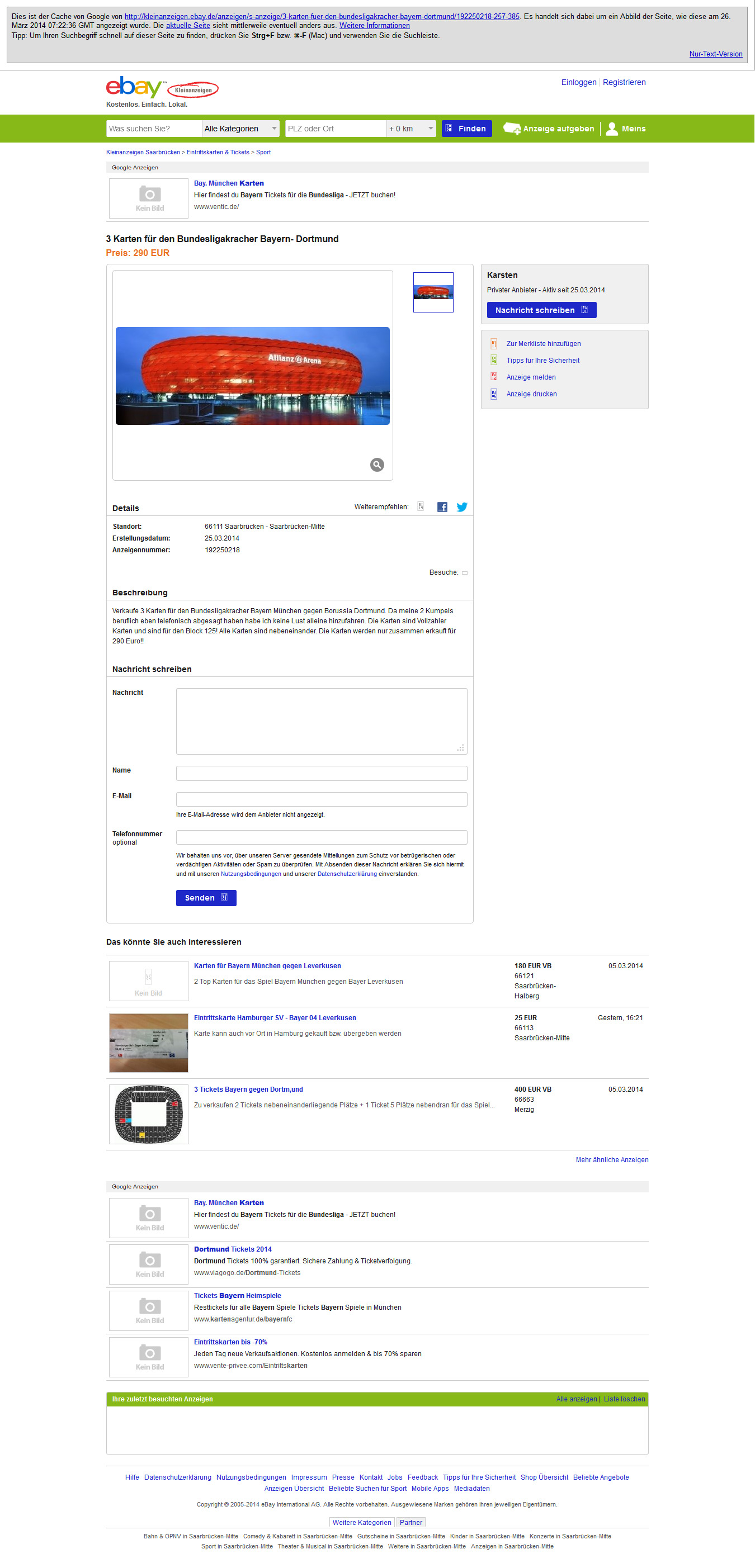Click the Nachricht message textarea
Screen dimensions: 755x1568
(322, 721)
